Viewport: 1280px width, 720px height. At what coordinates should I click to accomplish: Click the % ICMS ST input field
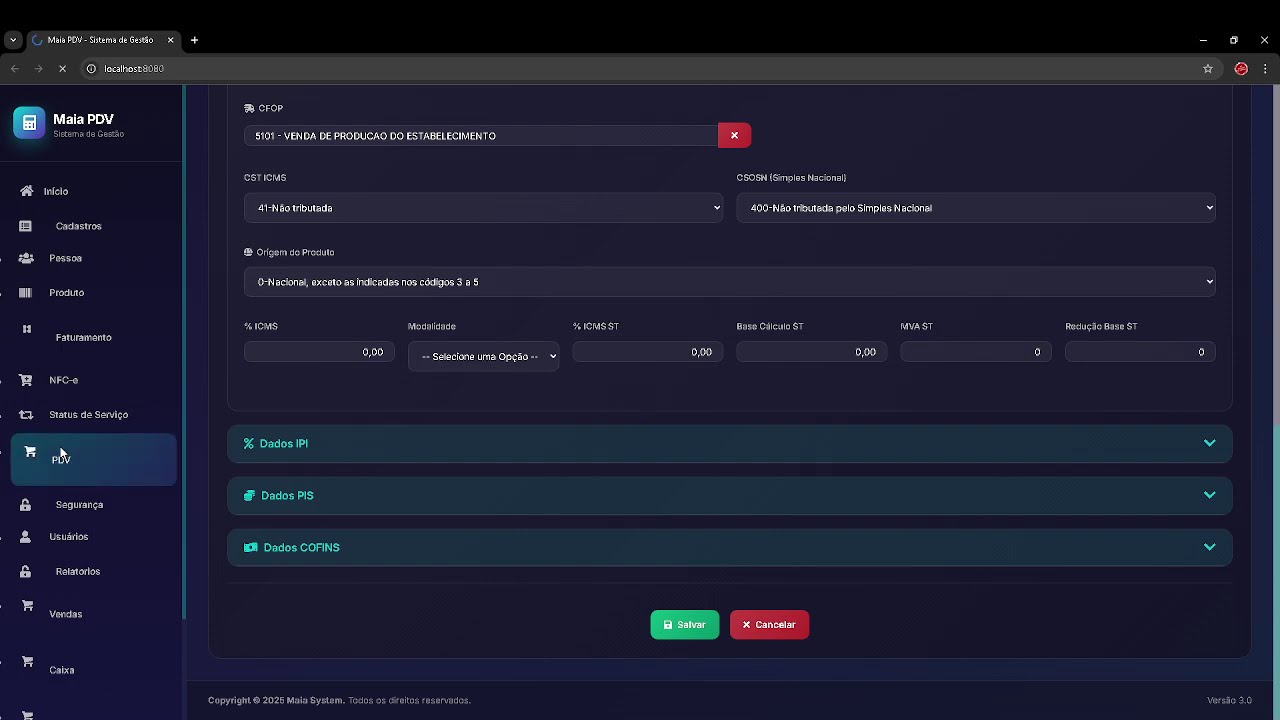[648, 352]
